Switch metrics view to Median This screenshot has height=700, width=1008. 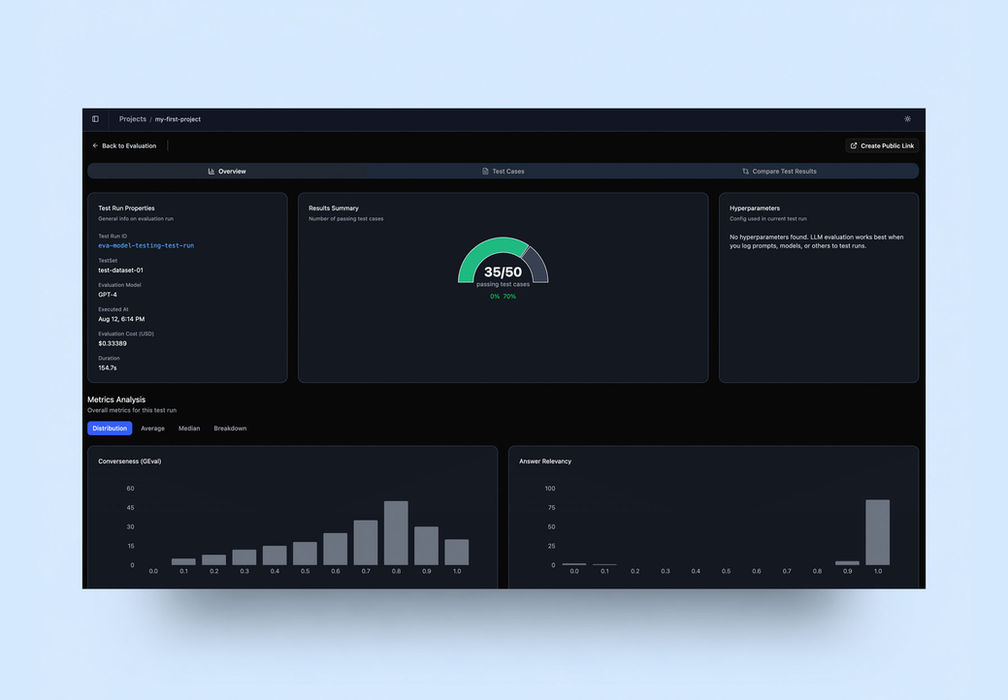tap(189, 428)
